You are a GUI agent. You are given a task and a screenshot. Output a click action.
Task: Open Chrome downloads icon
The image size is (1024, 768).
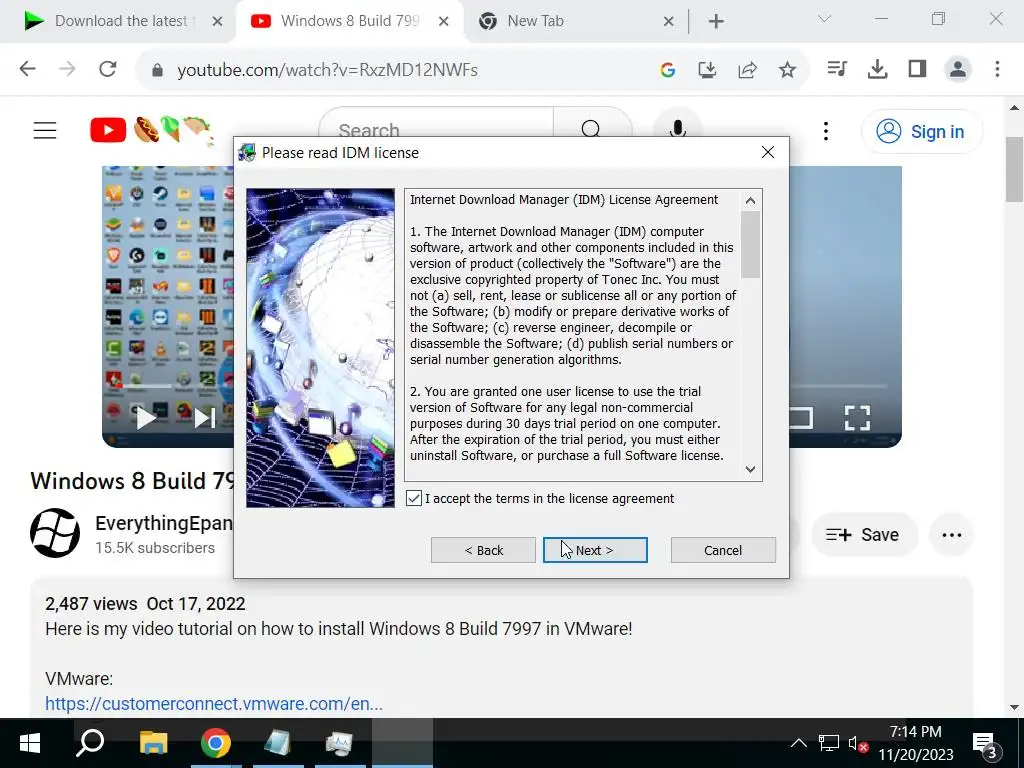[877, 69]
